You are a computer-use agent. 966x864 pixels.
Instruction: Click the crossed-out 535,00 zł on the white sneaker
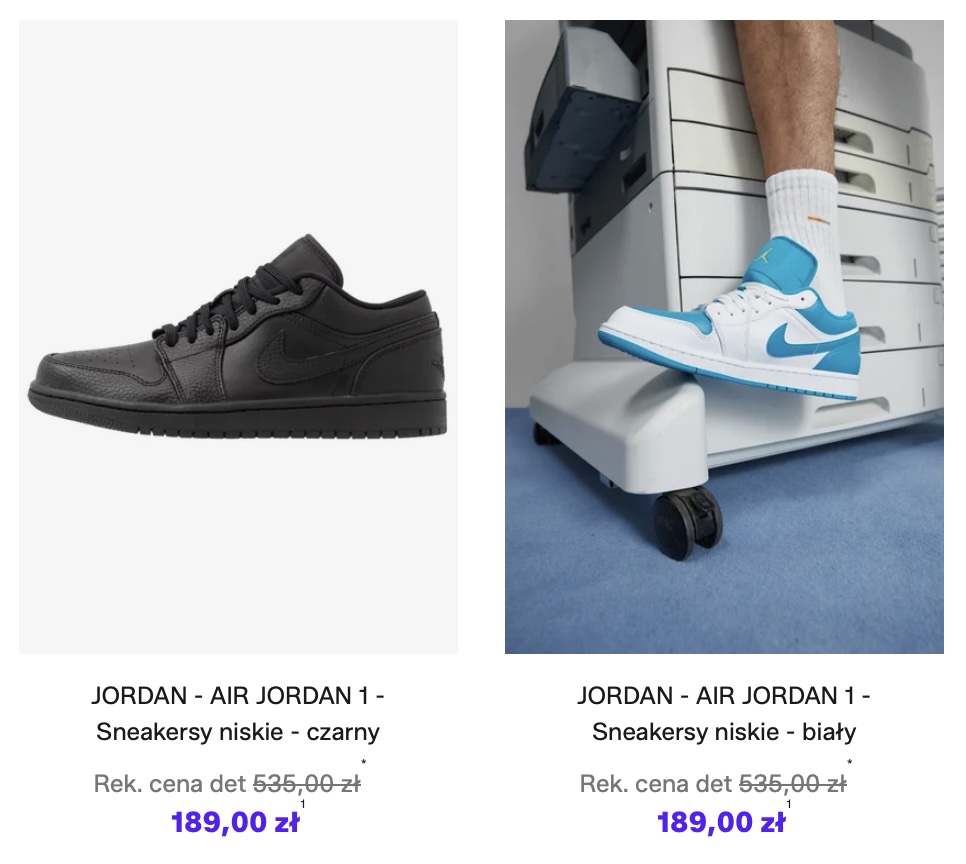(793, 784)
